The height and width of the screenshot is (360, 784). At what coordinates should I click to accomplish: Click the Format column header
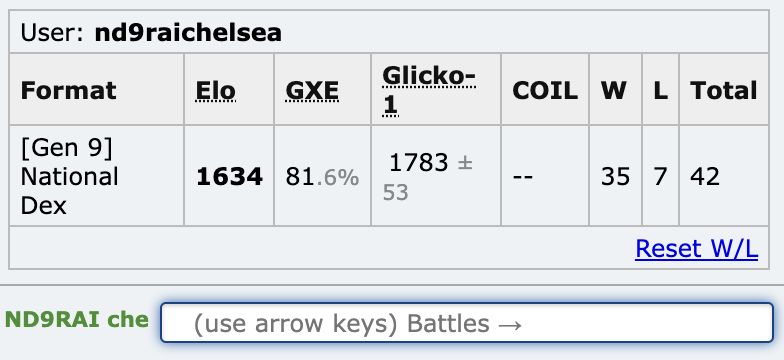pos(68,90)
